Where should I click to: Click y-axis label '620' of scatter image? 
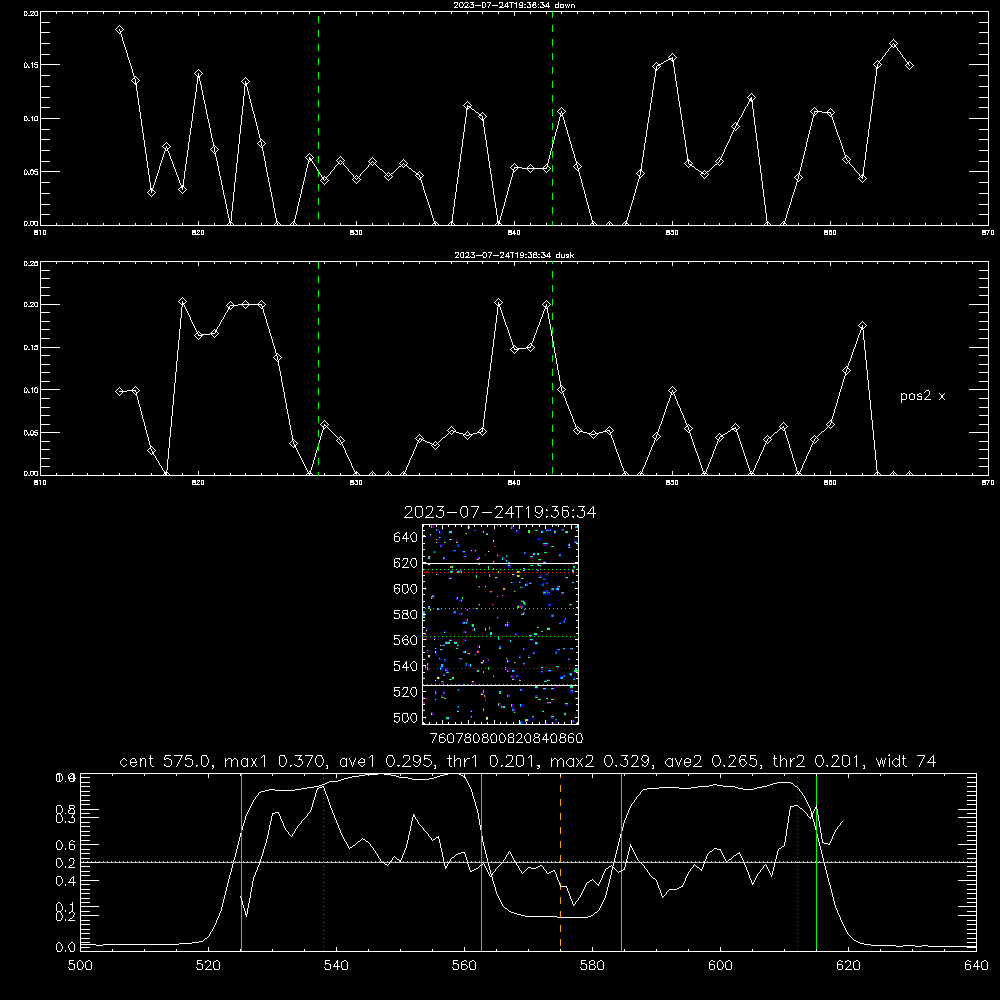tap(406, 563)
